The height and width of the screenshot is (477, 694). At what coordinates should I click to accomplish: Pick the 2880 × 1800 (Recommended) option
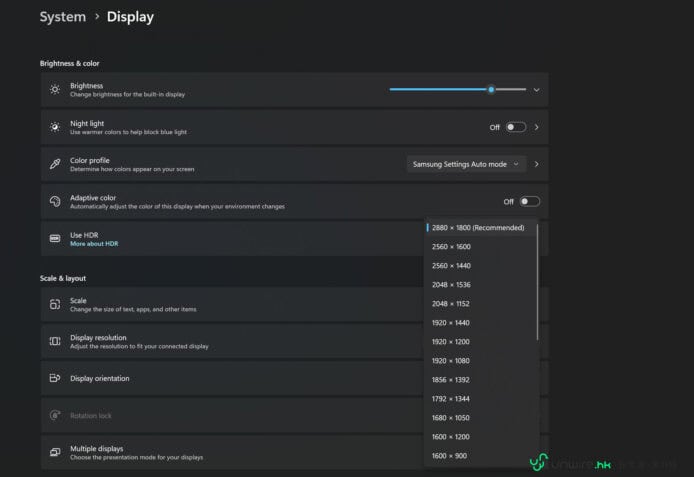478,228
